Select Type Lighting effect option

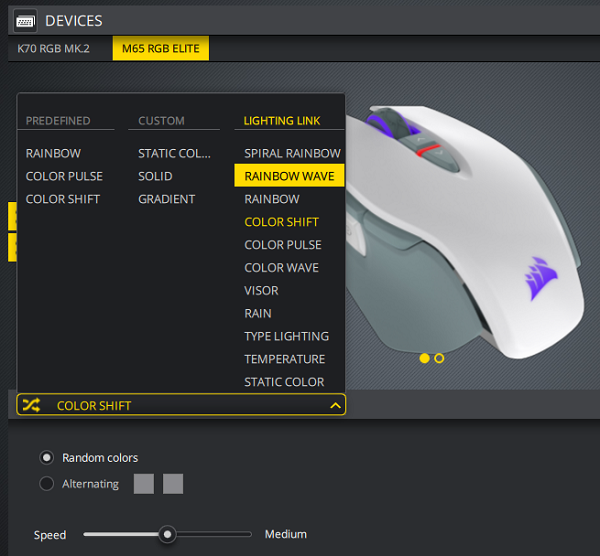tap(286, 336)
